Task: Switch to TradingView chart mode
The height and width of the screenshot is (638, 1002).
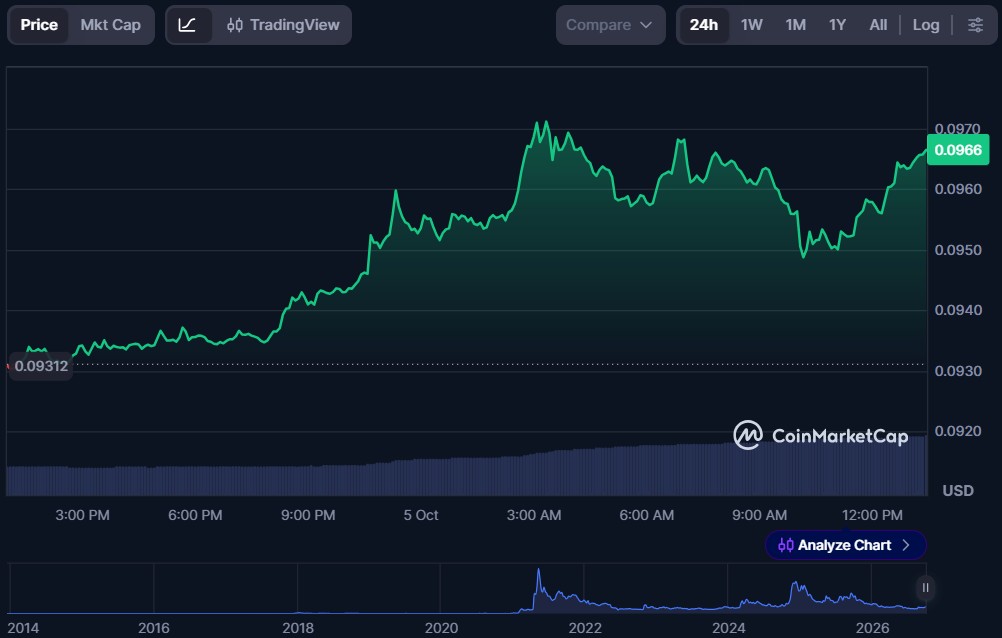Action: point(283,25)
